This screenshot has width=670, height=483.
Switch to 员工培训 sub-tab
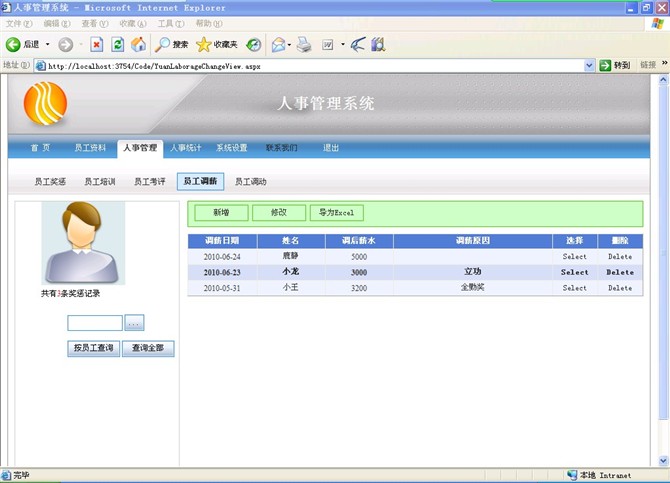100,182
